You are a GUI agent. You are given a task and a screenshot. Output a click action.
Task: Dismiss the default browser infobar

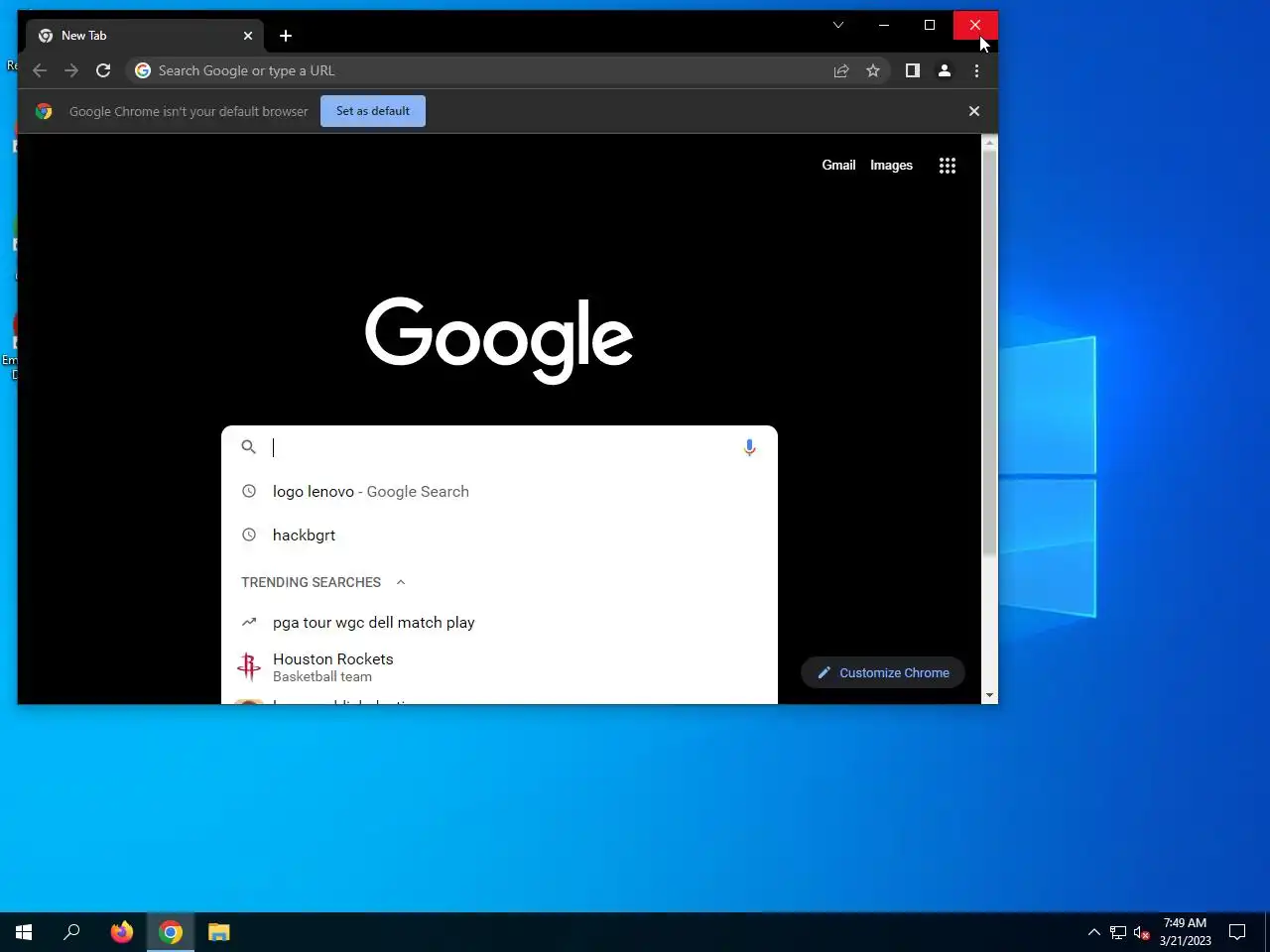[x=974, y=111]
